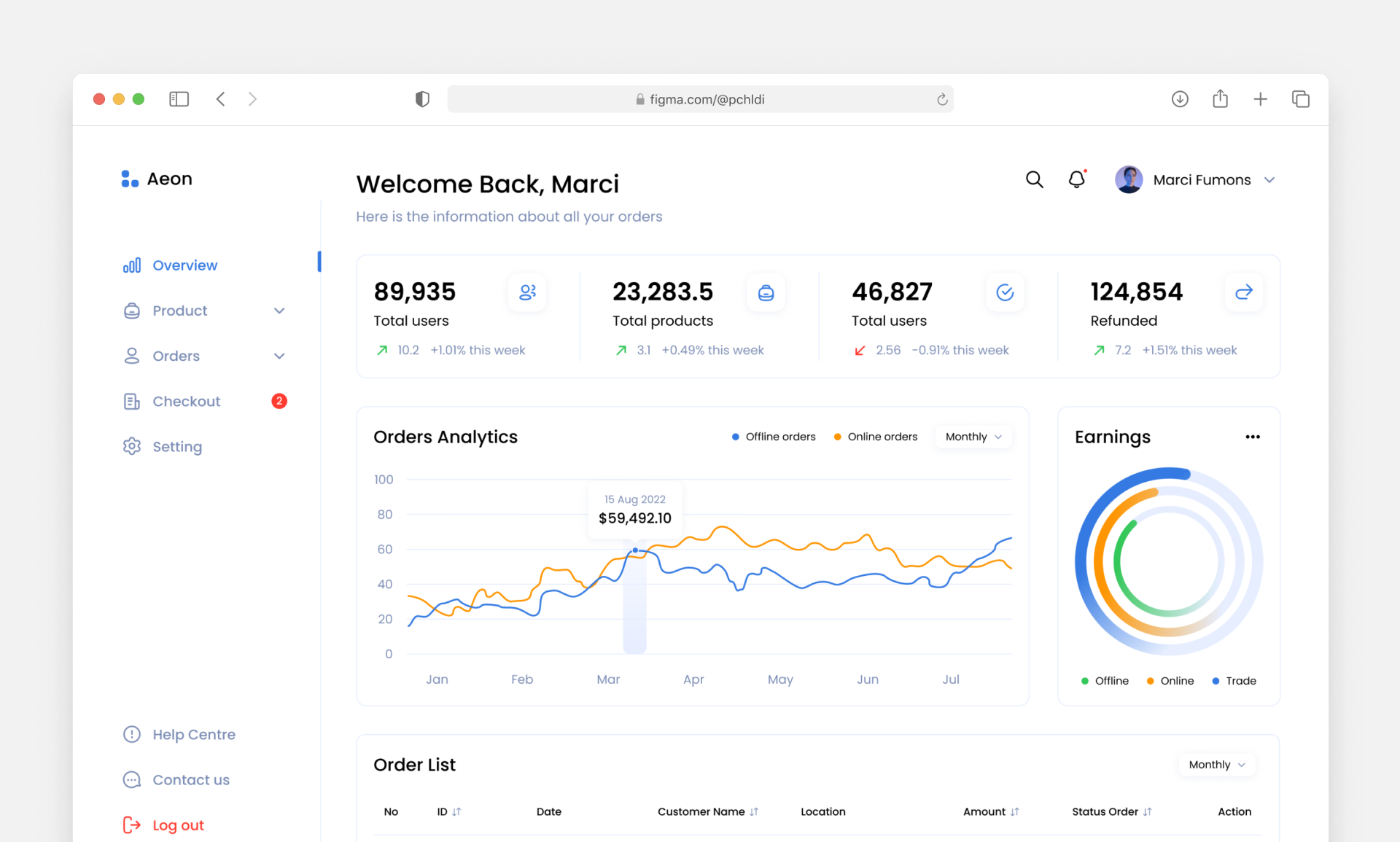
Task: Expand the Product chevron
Action: click(x=279, y=311)
